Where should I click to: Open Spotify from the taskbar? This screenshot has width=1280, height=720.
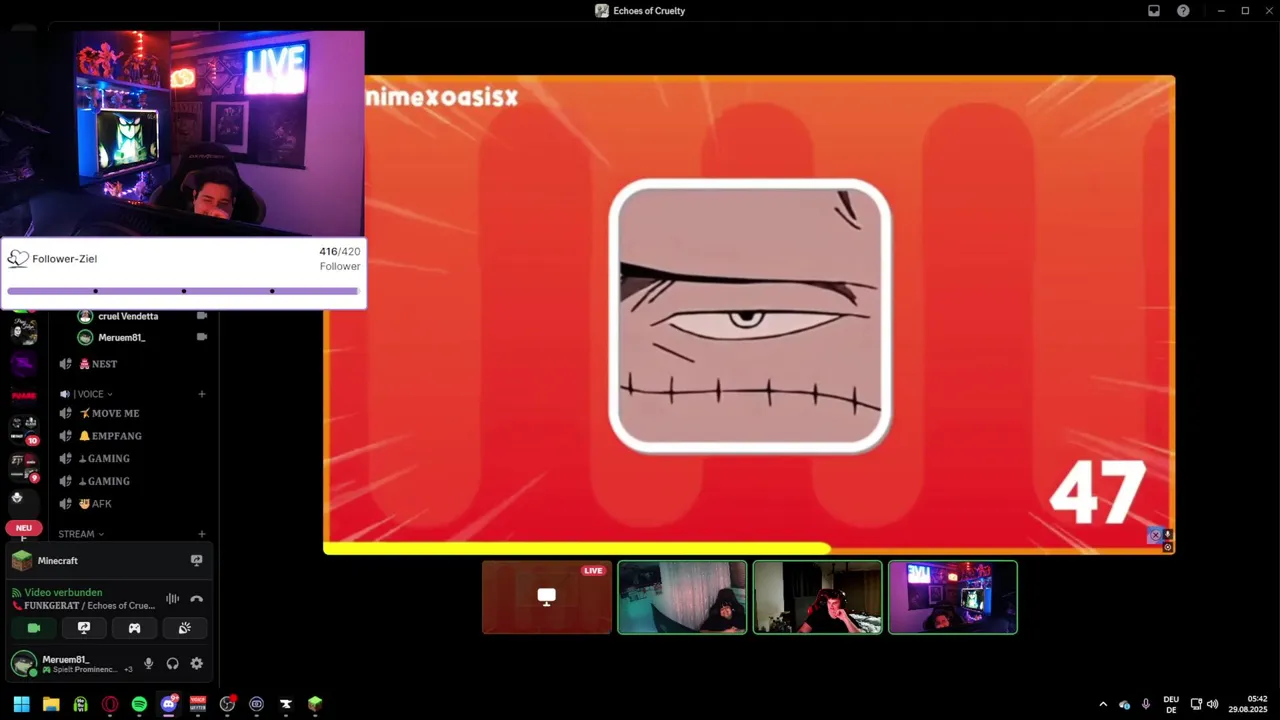pyautogui.click(x=139, y=704)
